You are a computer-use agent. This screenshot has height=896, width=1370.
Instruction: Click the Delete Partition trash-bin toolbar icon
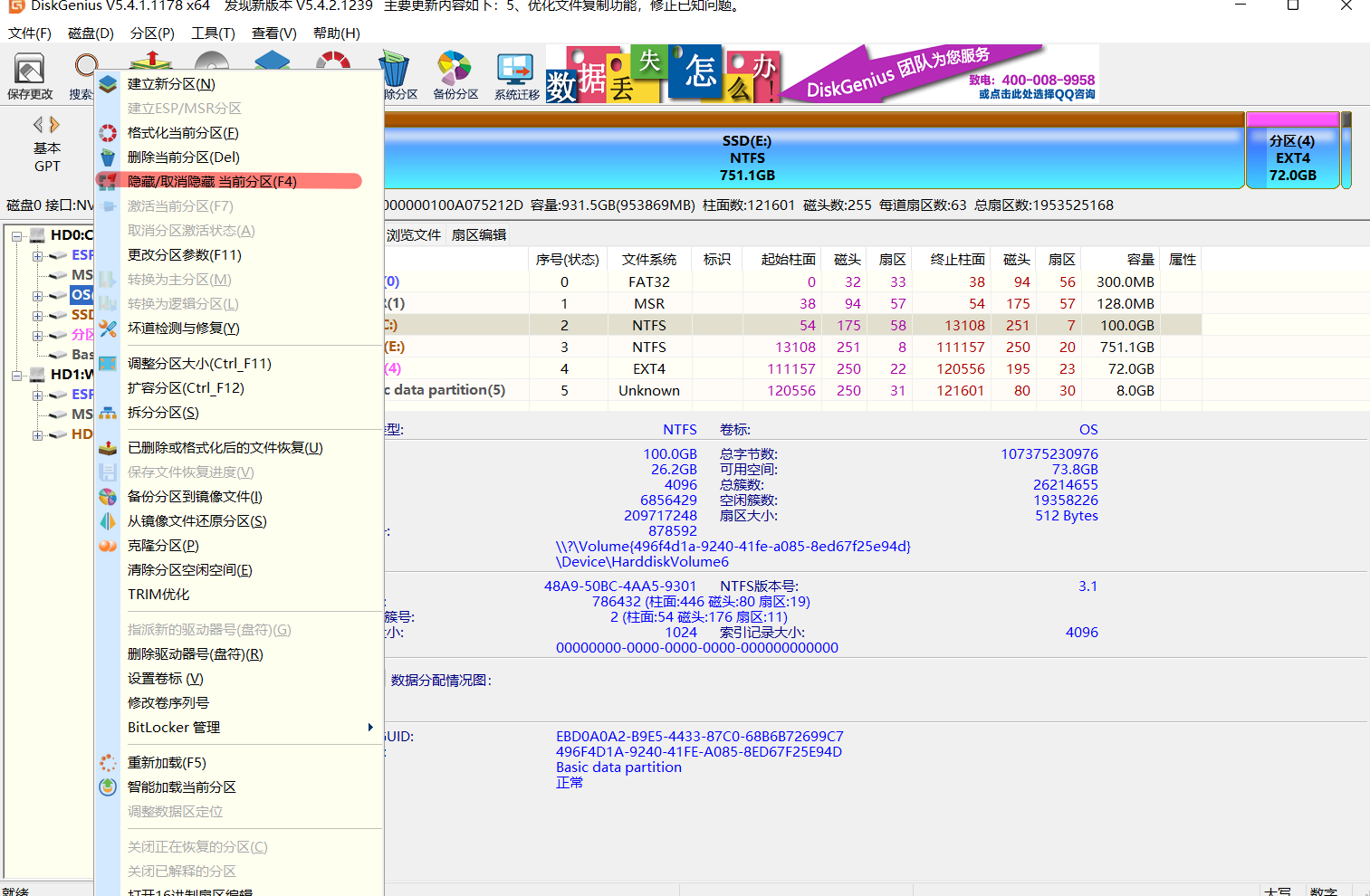pyautogui.click(x=394, y=70)
